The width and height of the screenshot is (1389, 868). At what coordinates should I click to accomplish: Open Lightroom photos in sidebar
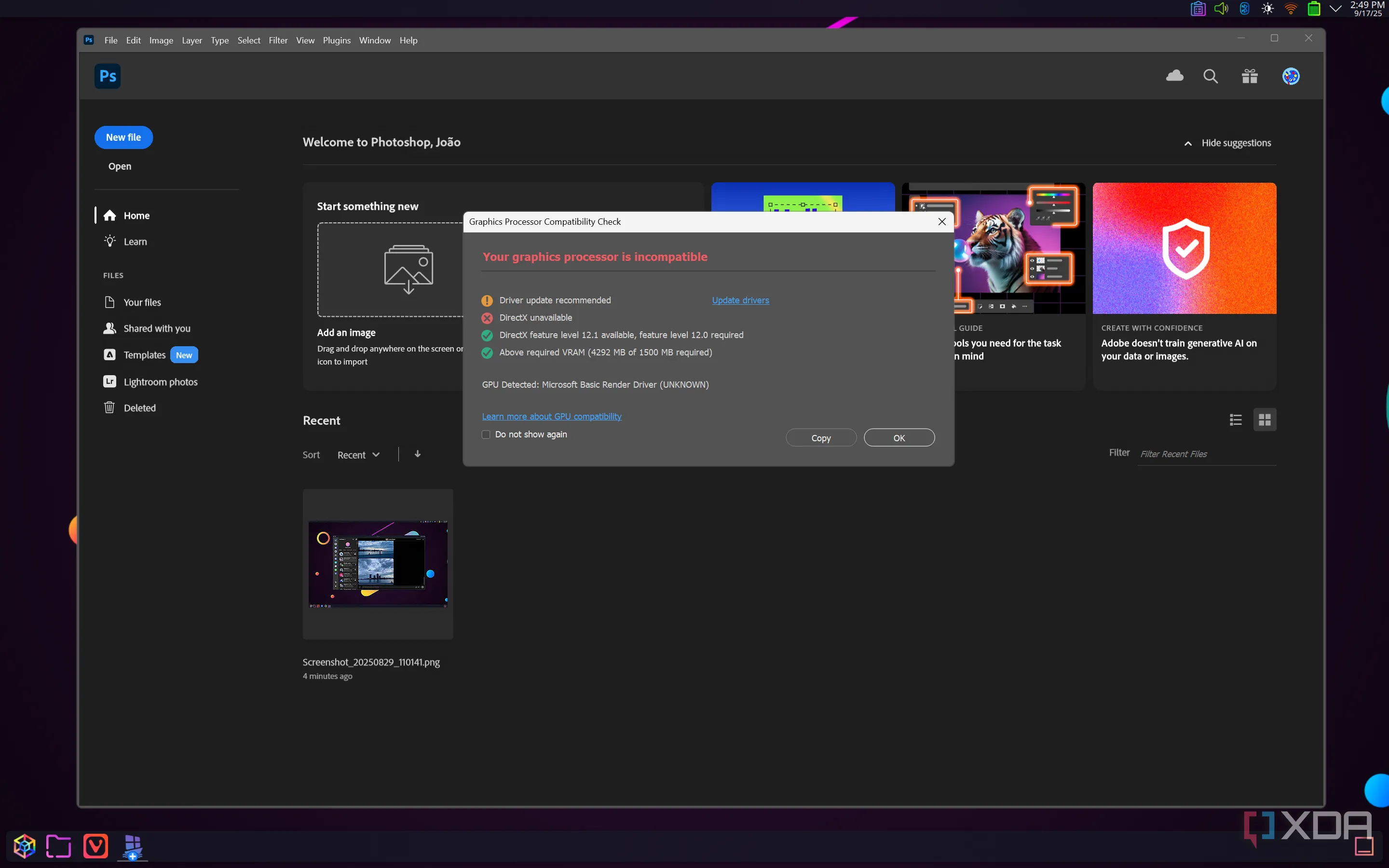160,382
